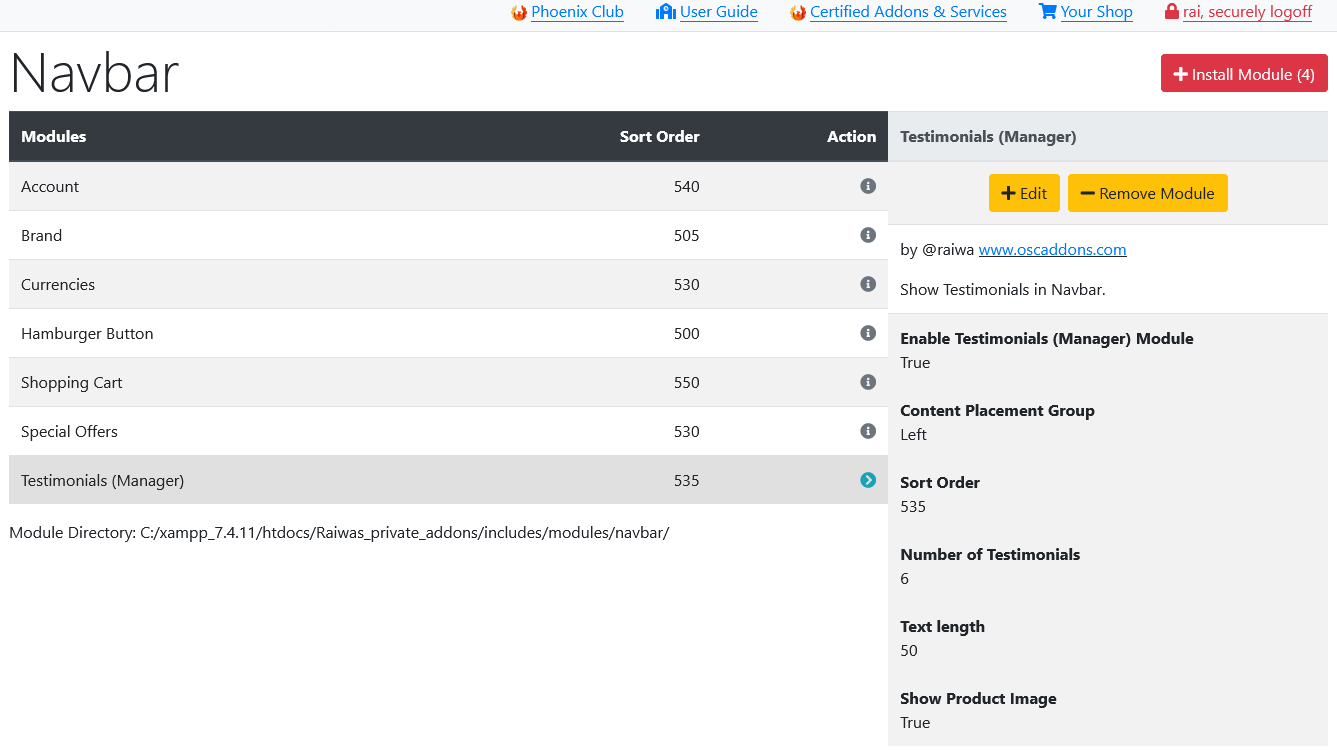Click sort order value 505
The height and width of the screenshot is (750, 1337).
tap(687, 236)
